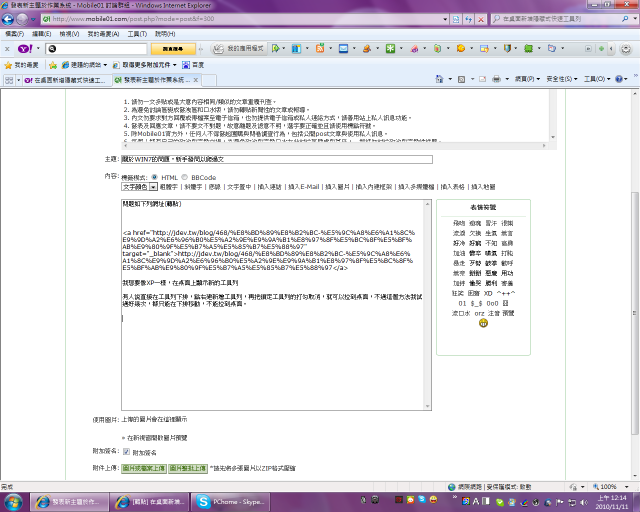
Task: Select the HTML tag mode radio button
Action: [x=154, y=177]
